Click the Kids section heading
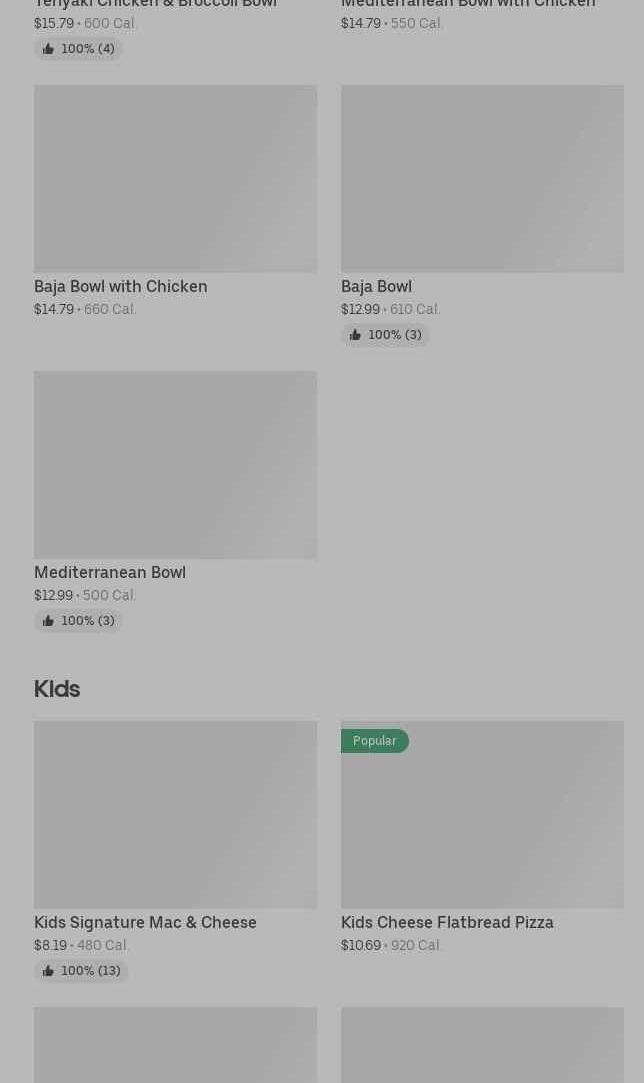This screenshot has width=644, height=1083. pyautogui.click(x=57, y=688)
